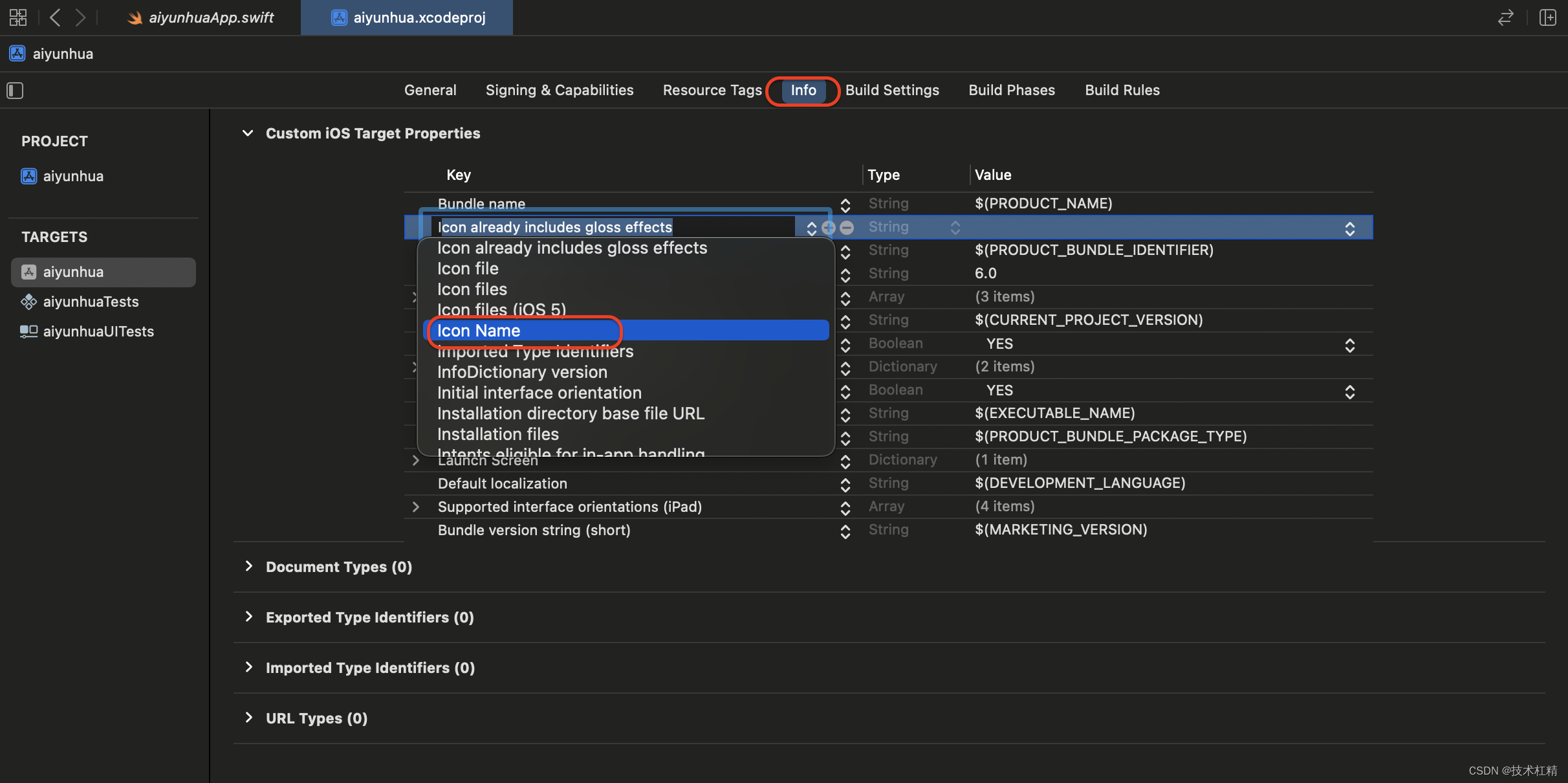The width and height of the screenshot is (1568, 783).
Task: Click the (3 items) array value
Action: point(1005,296)
